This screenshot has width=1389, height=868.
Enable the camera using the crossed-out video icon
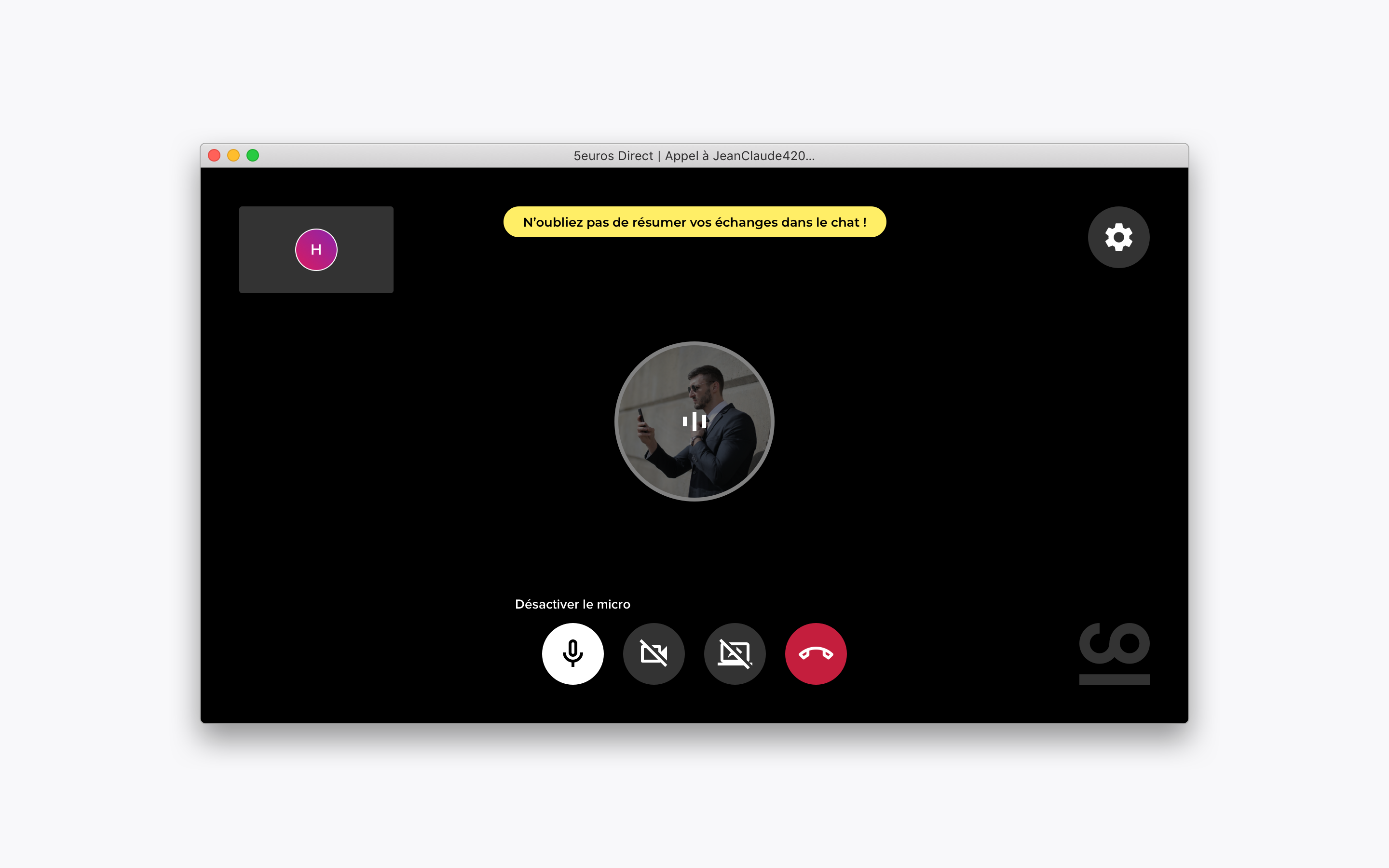point(654,653)
